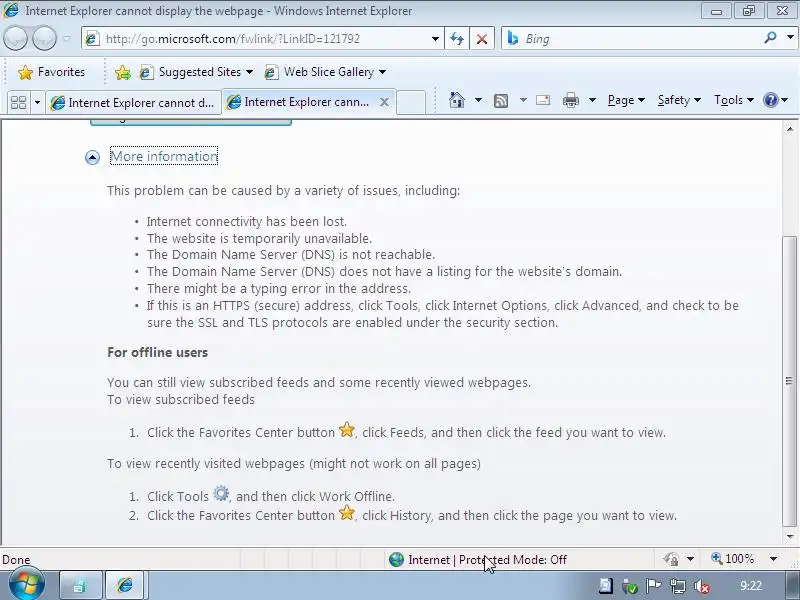Stop loading with the red X icon
The height and width of the screenshot is (600, 800).
click(482, 39)
